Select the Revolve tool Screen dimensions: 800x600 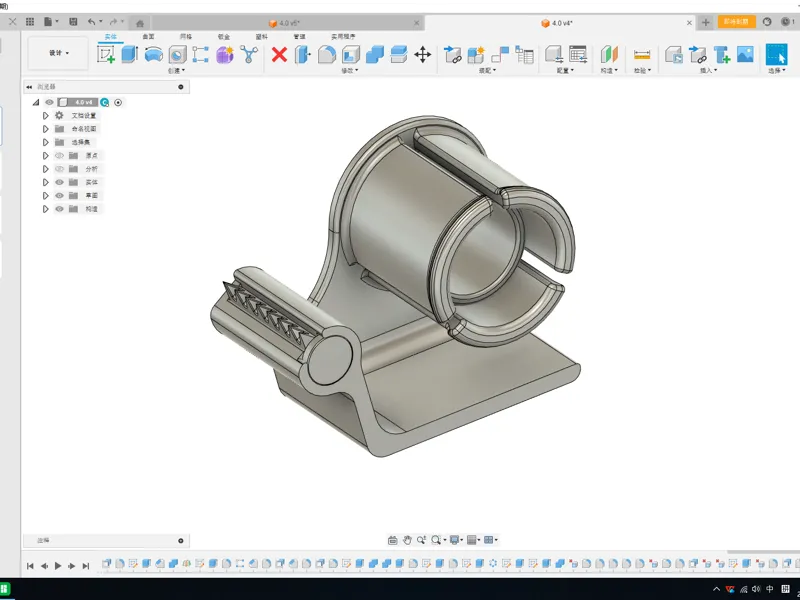(x=154, y=54)
